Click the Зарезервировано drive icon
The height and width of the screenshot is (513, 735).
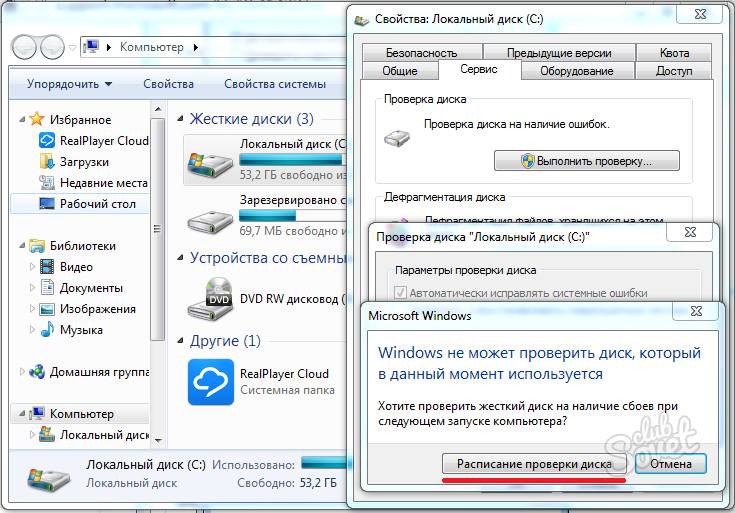(x=210, y=222)
